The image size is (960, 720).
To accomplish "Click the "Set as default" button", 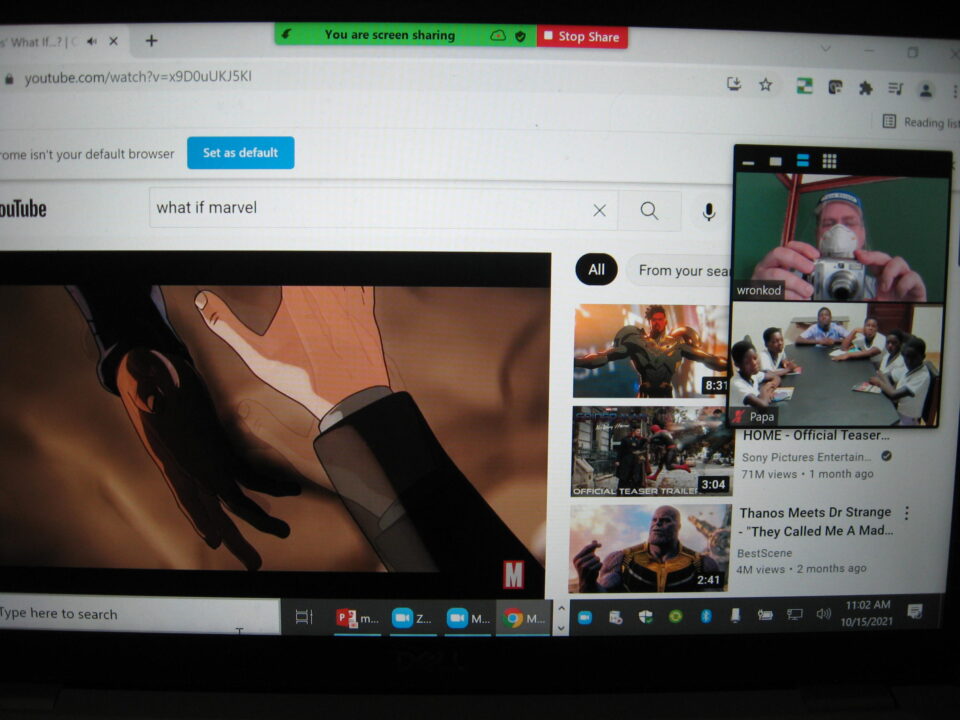I will (240, 153).
